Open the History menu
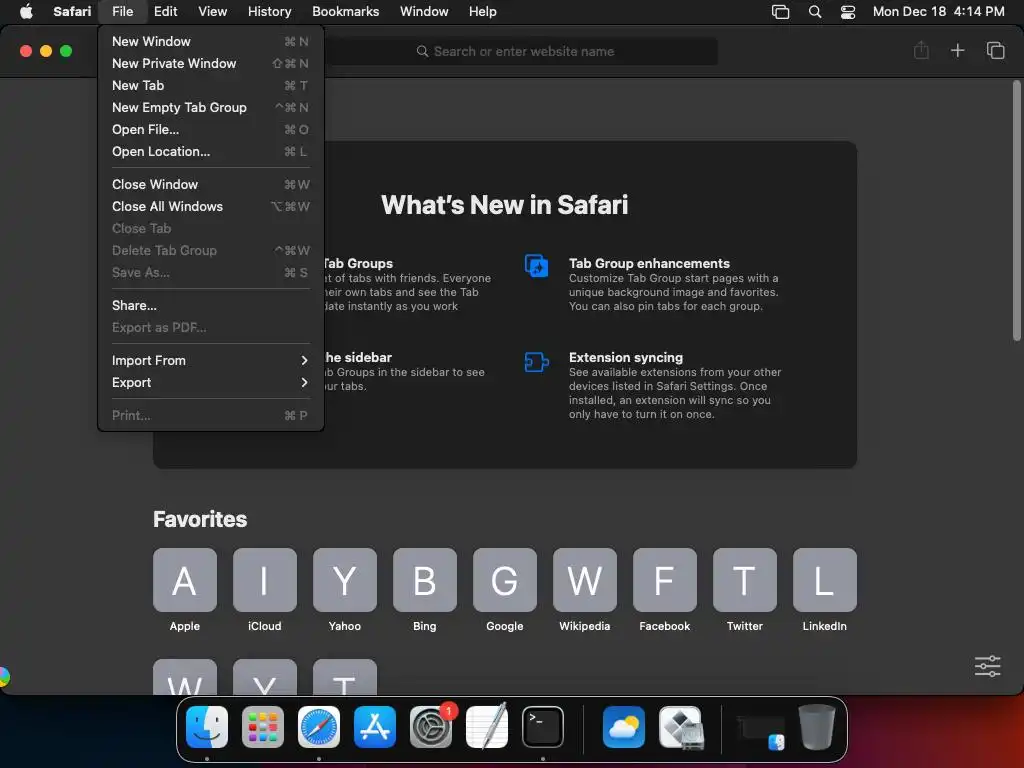The image size is (1024, 768). [269, 11]
